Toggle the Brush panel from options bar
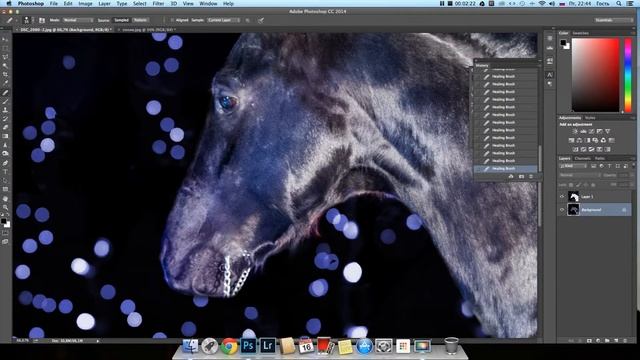 (x=42, y=20)
